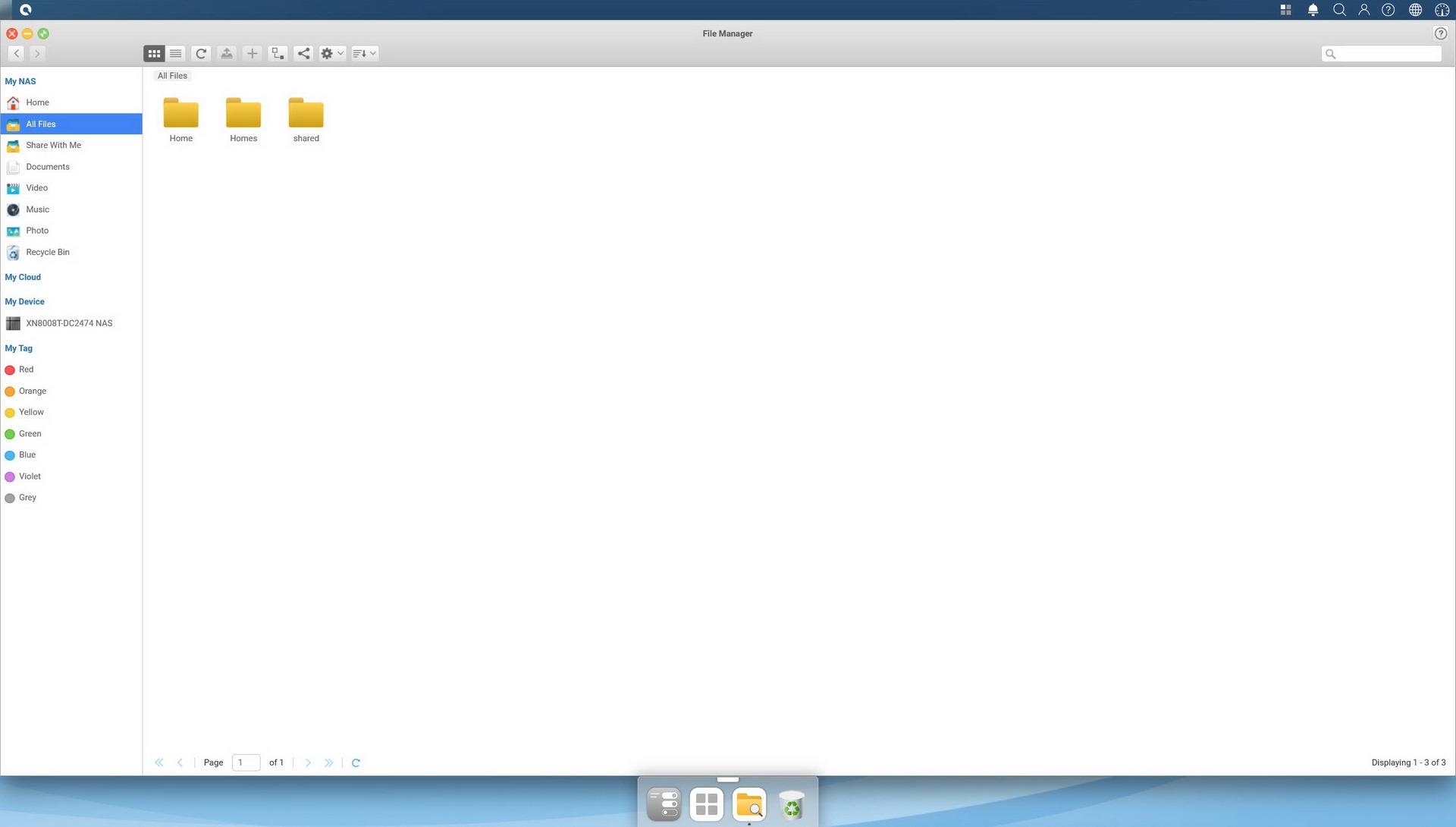Image resolution: width=1456 pixels, height=827 pixels.
Task: Open the language globe icon
Action: (x=1415, y=10)
